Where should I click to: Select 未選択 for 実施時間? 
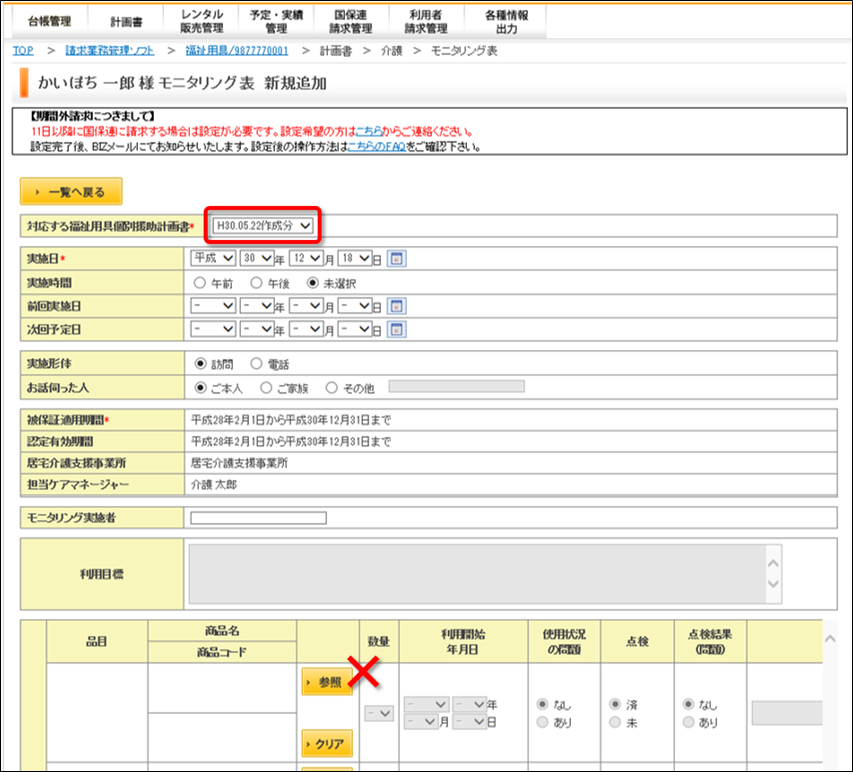(x=312, y=283)
